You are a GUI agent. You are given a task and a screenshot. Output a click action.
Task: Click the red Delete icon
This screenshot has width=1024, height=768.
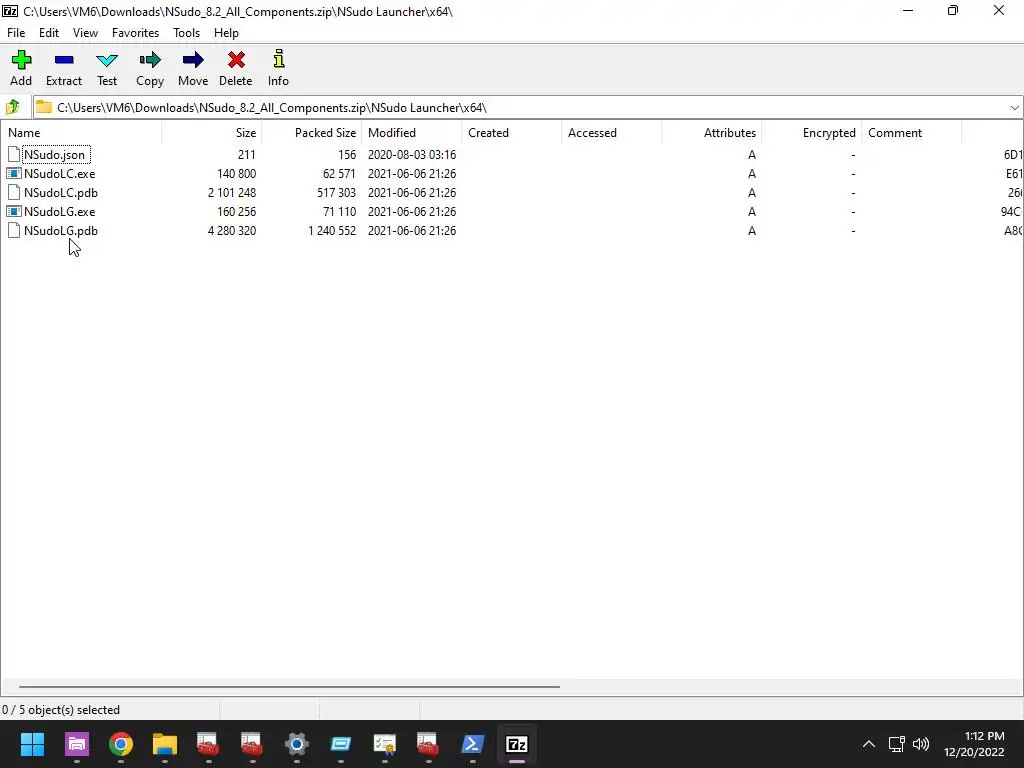pyautogui.click(x=236, y=60)
